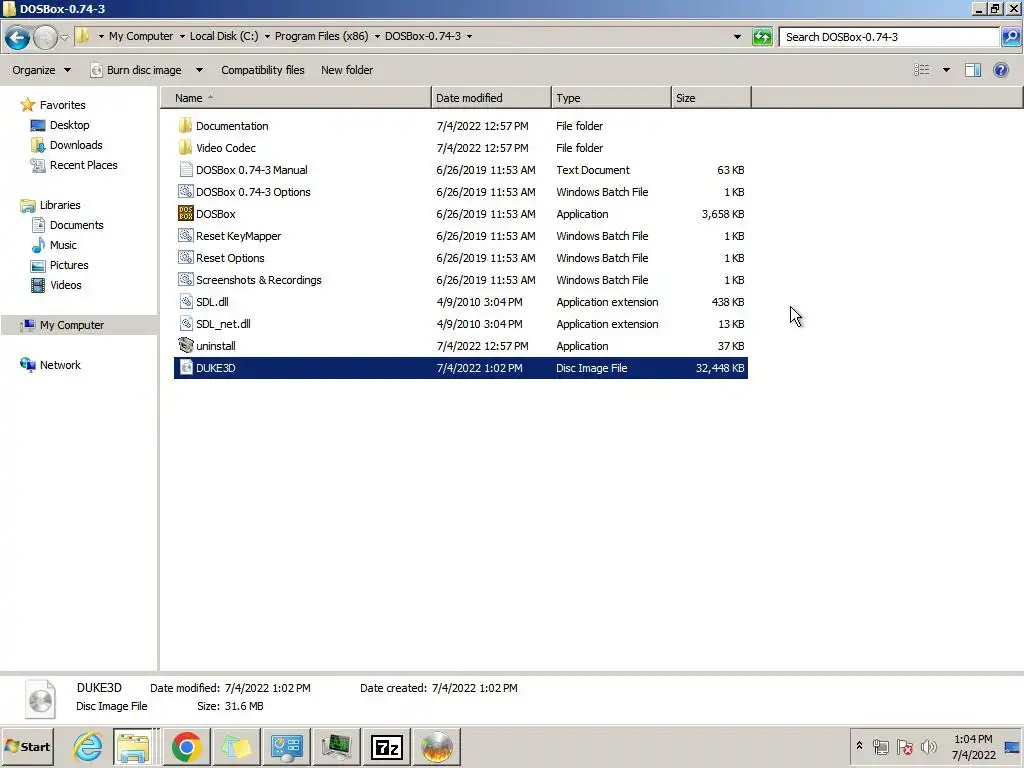Navigate to Program Files (x86) in breadcrumb
Image resolution: width=1024 pixels, height=768 pixels.
[x=321, y=36]
